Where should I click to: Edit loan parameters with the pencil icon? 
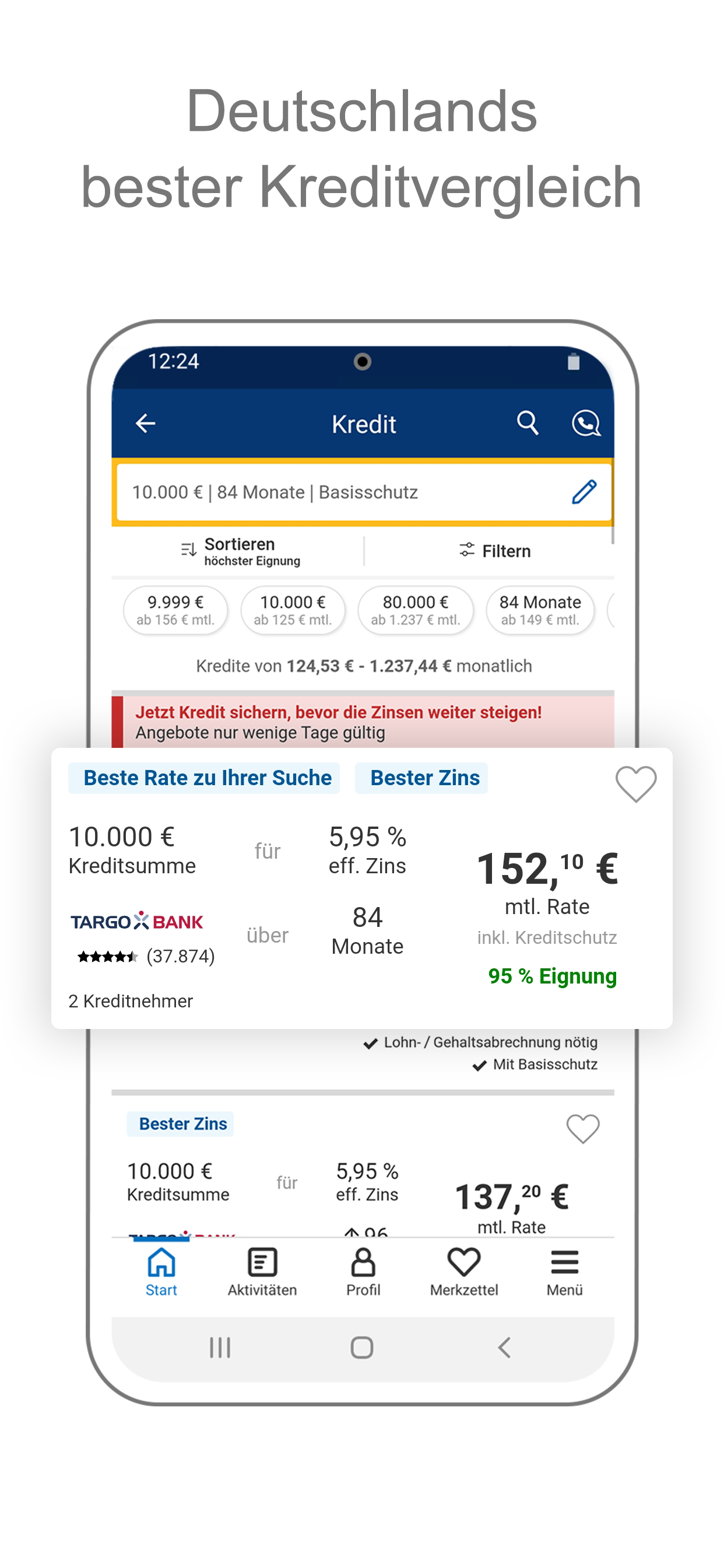tap(584, 492)
